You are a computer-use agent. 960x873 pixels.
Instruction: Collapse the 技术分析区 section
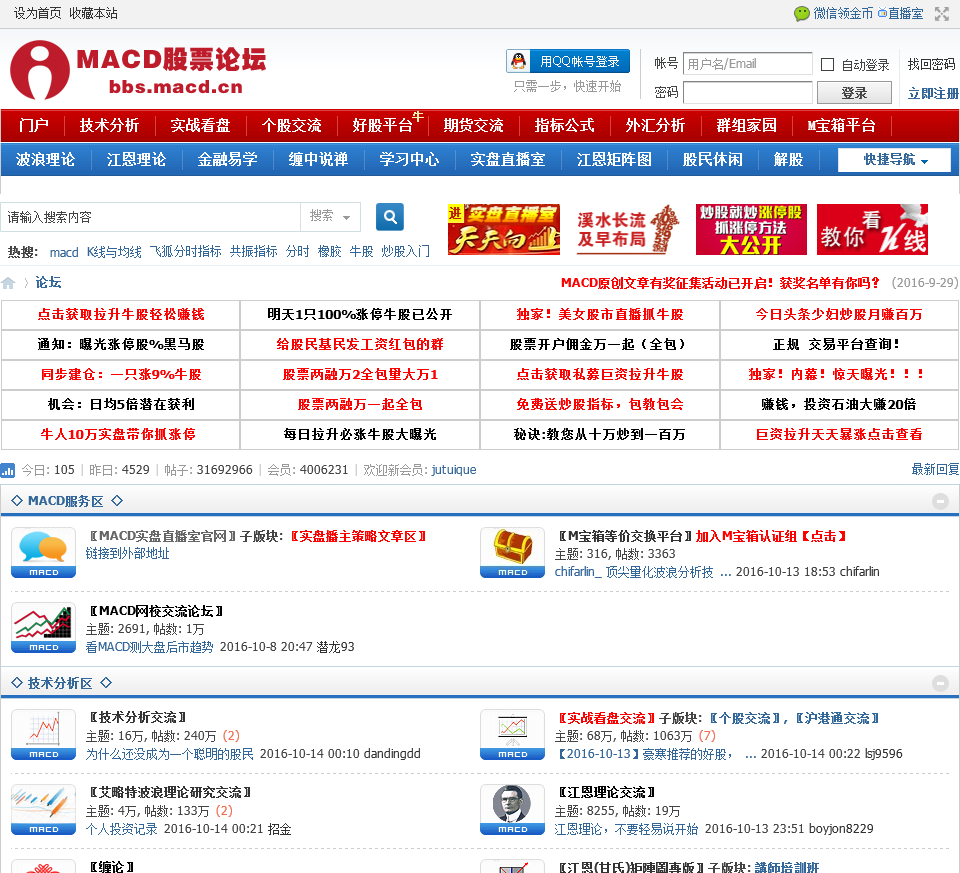(x=940, y=683)
